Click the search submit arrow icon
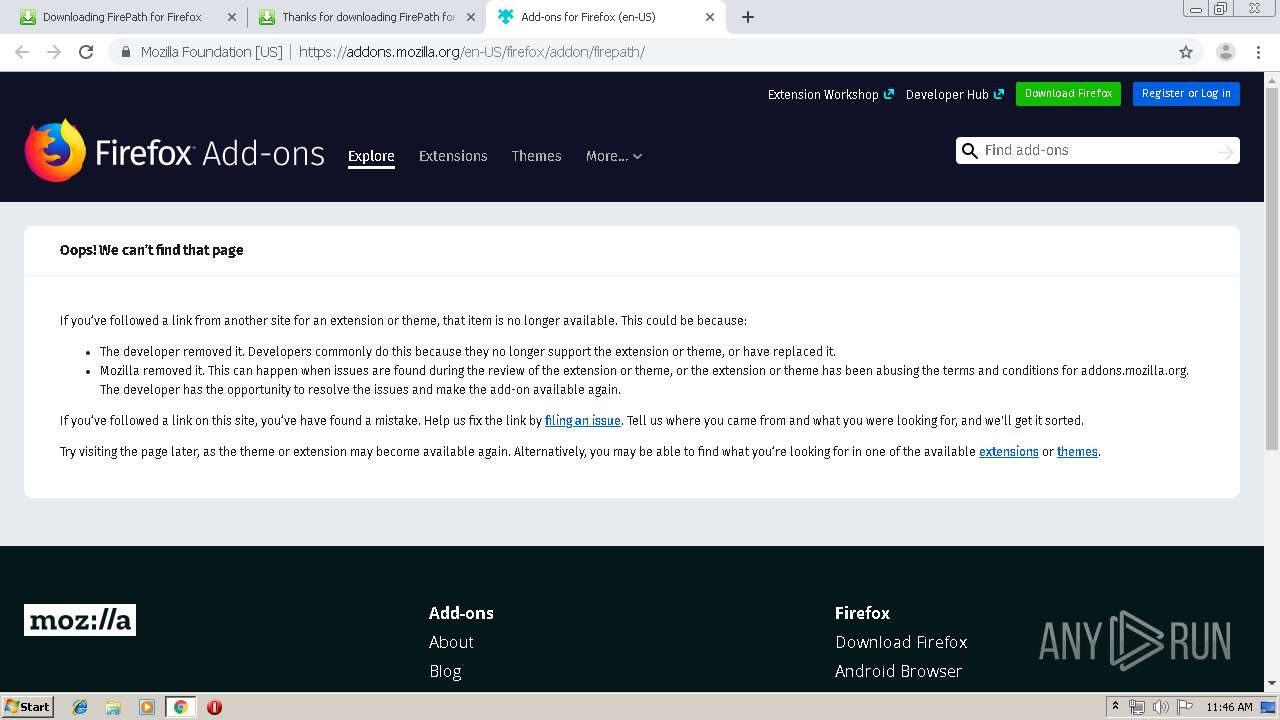This screenshot has height=720, width=1280. point(1225,151)
